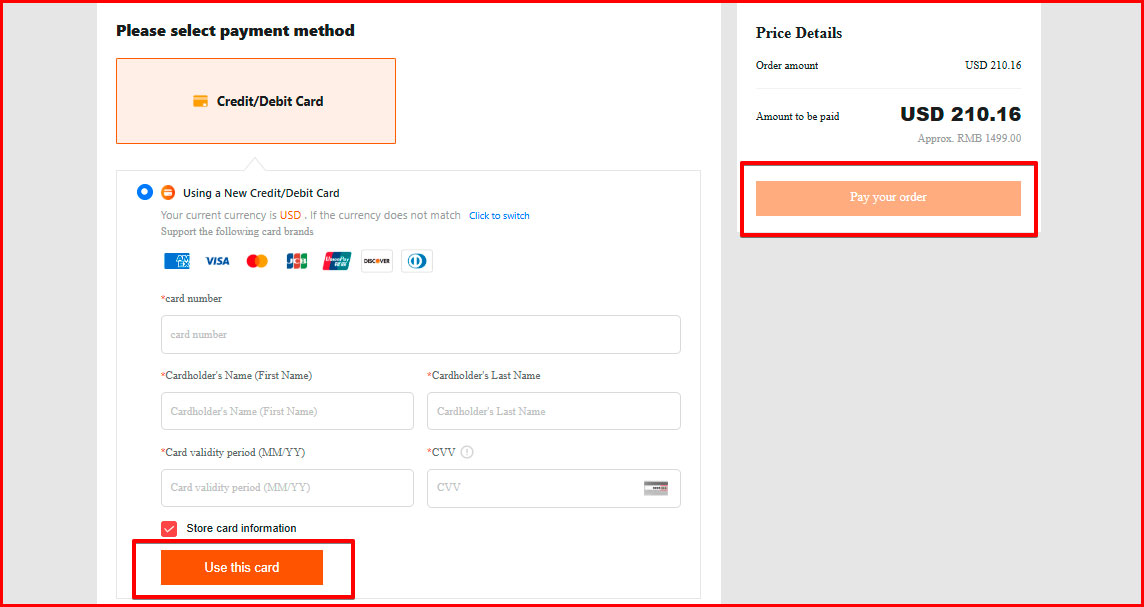The image size is (1144, 607).
Task: Click the Cardholder's First Name field
Action: point(287,411)
